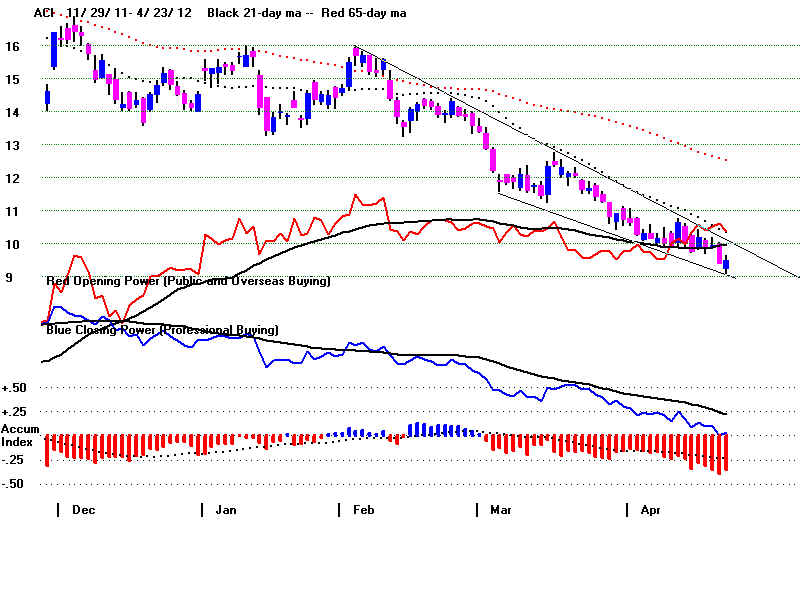
Task: Click the 16 price level on y-axis
Action: coord(13,46)
